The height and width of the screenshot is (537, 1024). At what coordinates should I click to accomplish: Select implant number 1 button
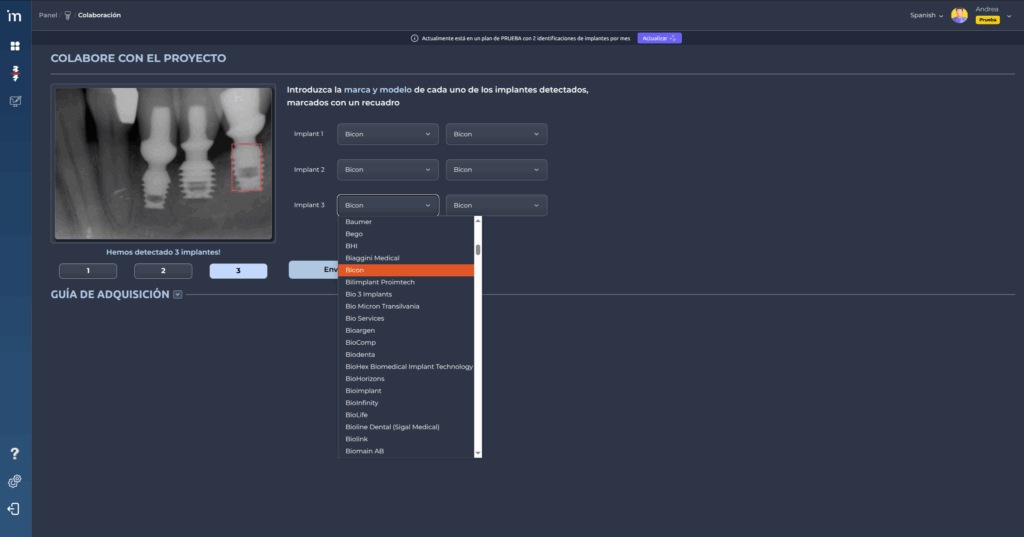pyautogui.click(x=88, y=271)
